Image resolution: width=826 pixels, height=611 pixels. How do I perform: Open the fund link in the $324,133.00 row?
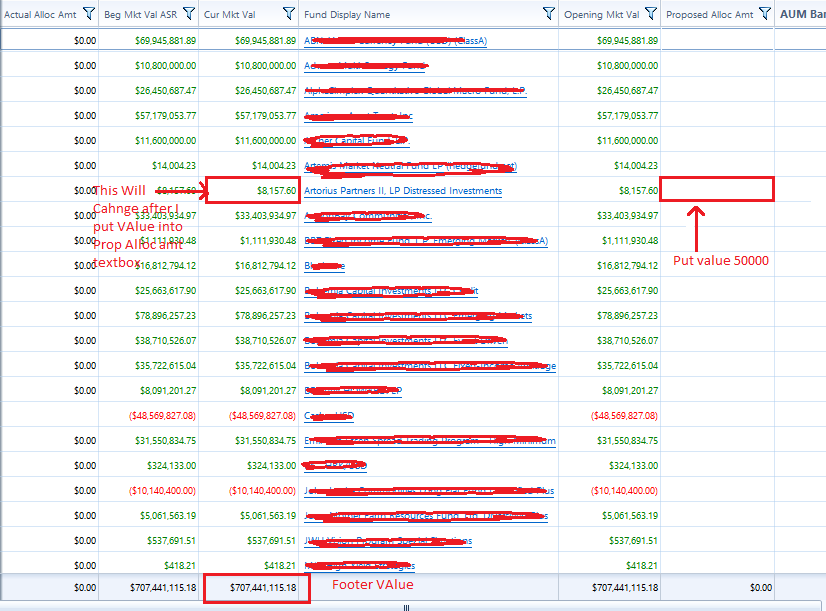[x=335, y=466]
